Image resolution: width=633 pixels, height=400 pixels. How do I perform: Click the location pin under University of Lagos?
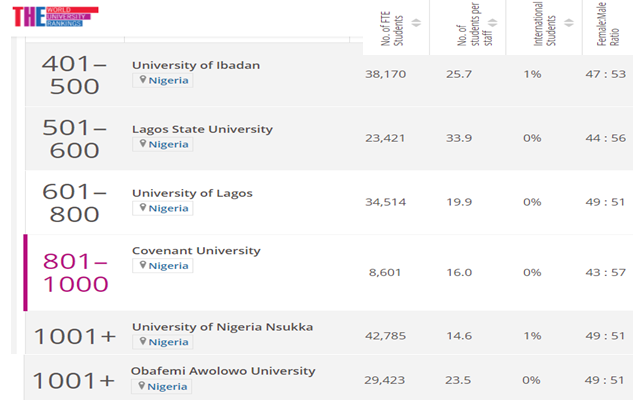143,209
